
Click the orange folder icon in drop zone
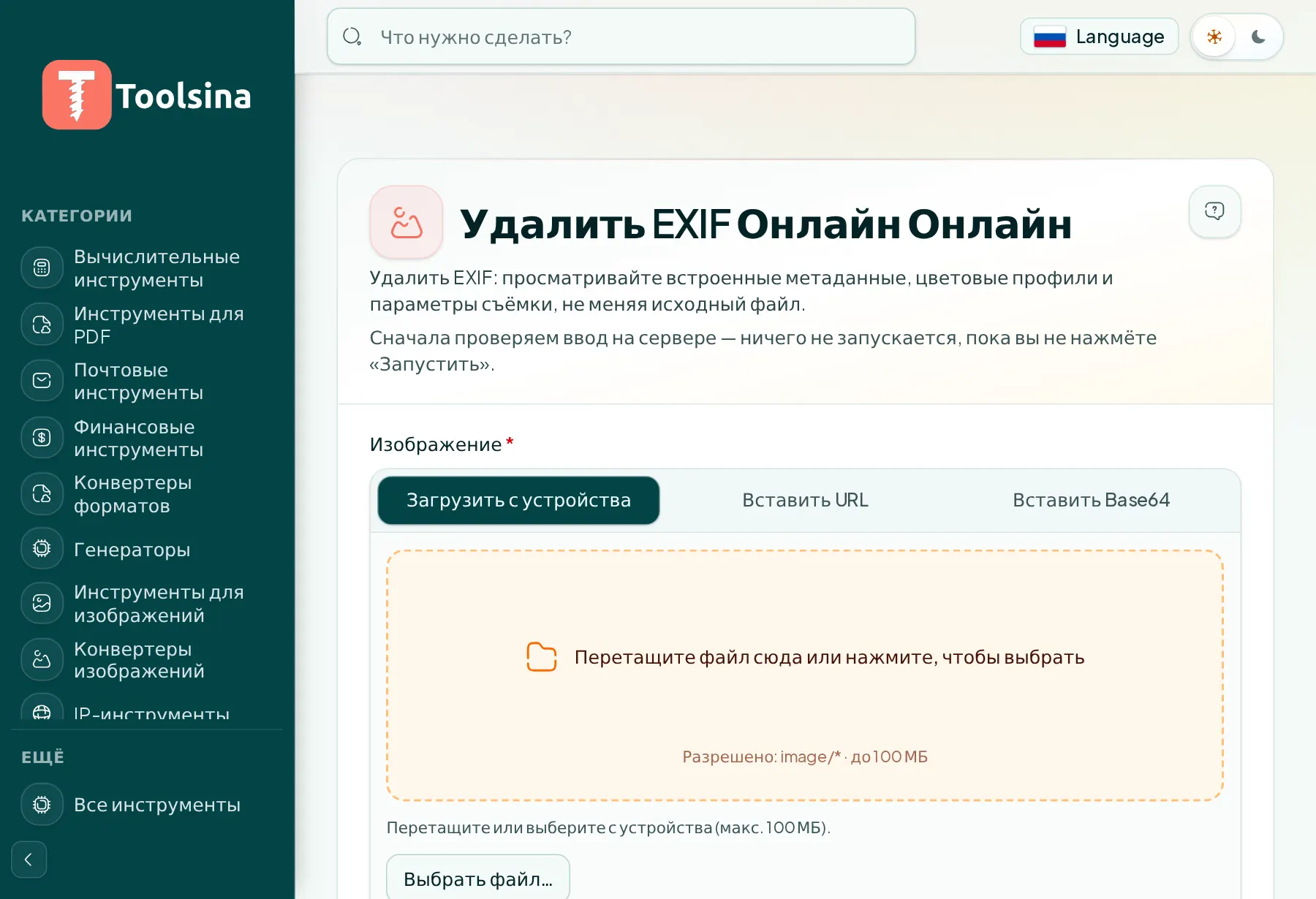coord(542,657)
